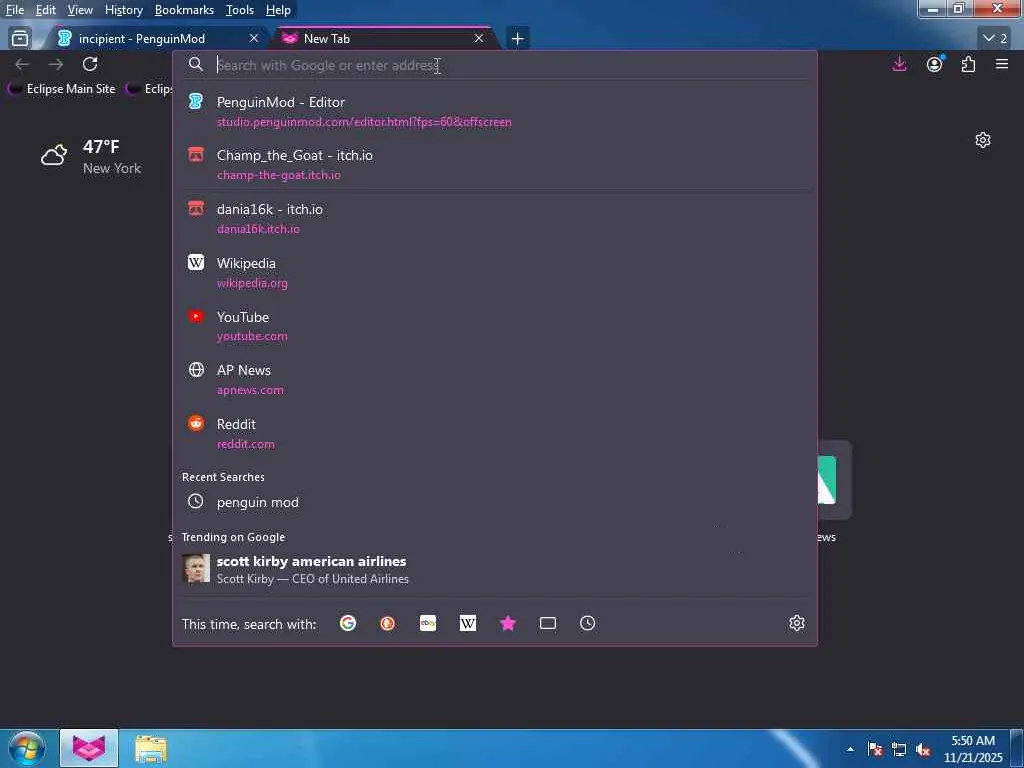Search this time with Google icon
Screen dimensions: 1024x768
point(347,624)
